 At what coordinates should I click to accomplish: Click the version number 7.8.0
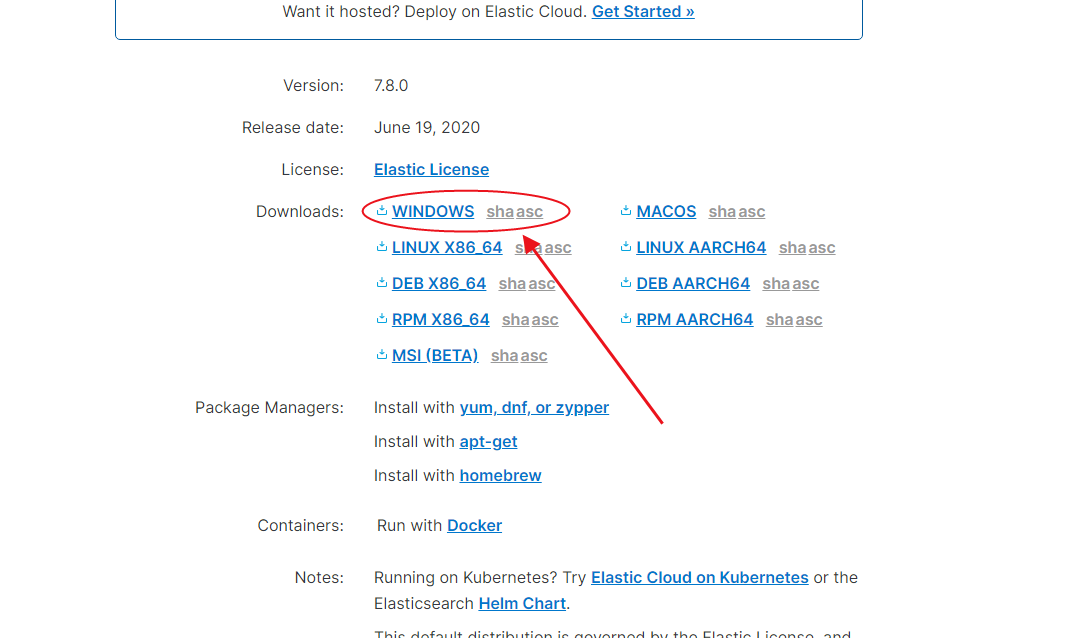click(391, 85)
